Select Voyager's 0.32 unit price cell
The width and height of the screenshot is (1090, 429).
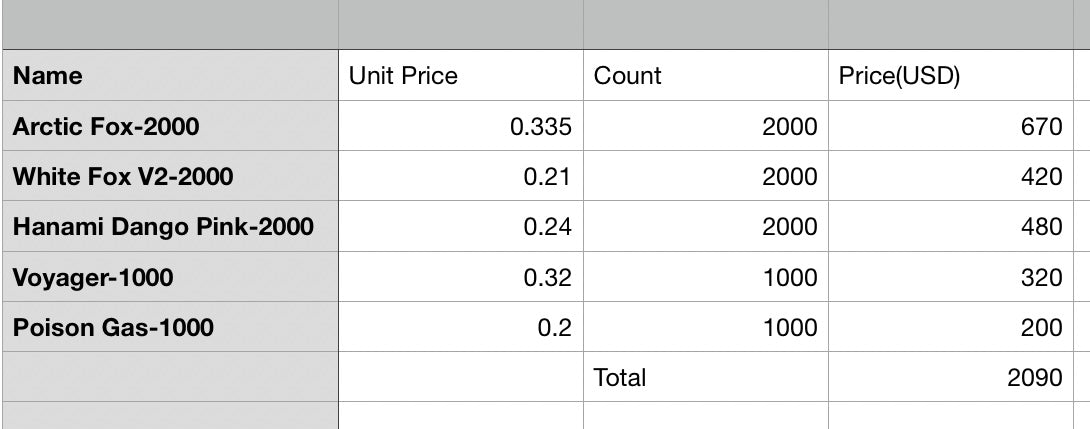coord(461,277)
